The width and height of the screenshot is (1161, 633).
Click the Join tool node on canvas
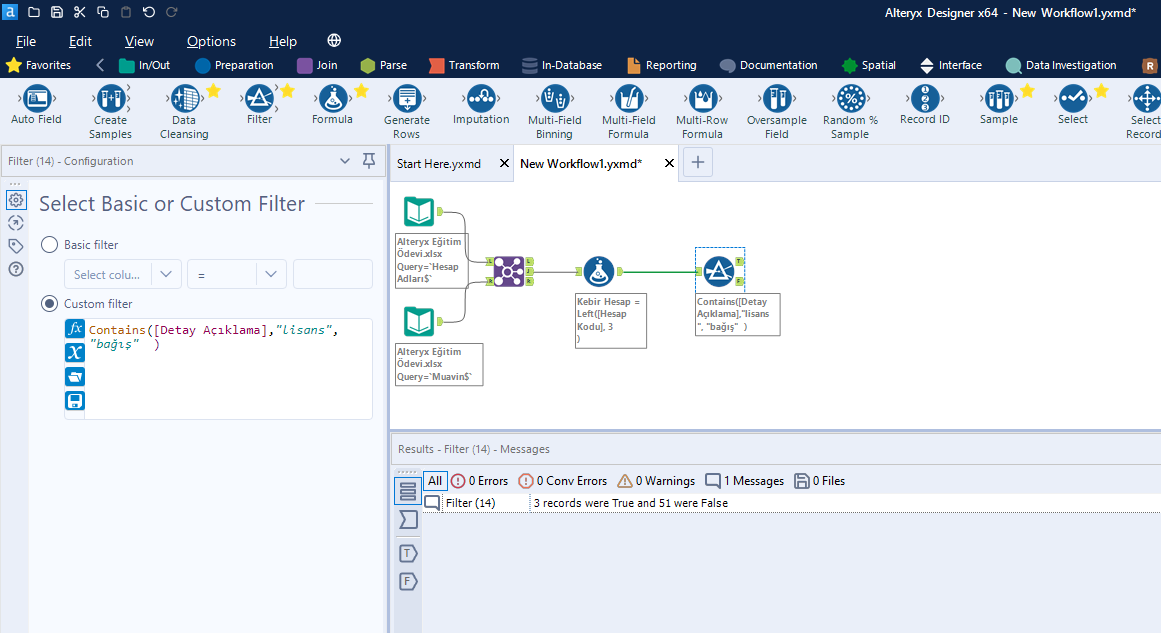(508, 270)
